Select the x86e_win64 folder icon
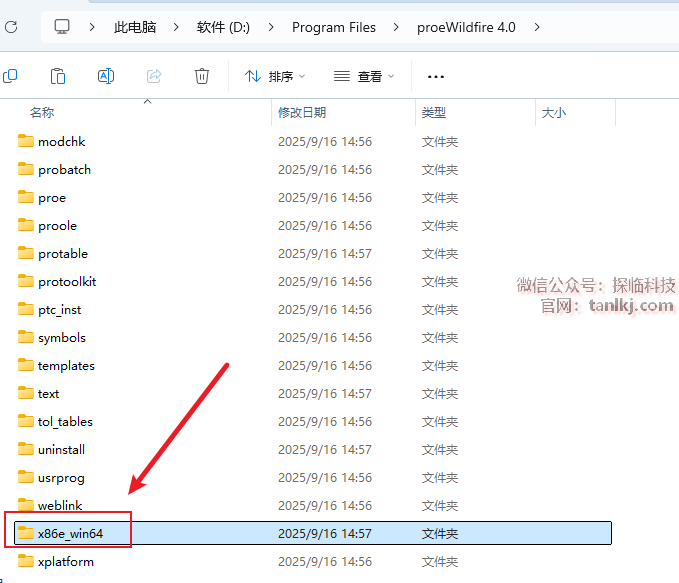Image resolution: width=679 pixels, height=583 pixels. [26, 534]
